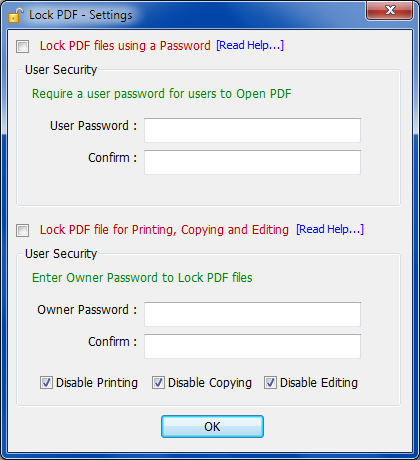This screenshot has height=460, width=420.
Task: Enable Lock PDF files using a Password checkbox
Action: [x=23, y=46]
